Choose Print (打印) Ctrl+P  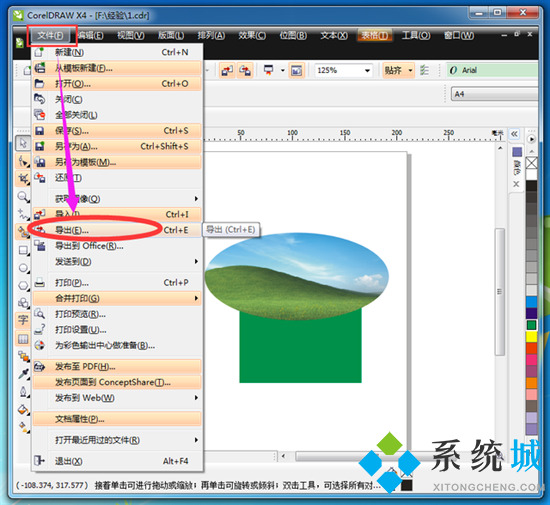coord(116,283)
